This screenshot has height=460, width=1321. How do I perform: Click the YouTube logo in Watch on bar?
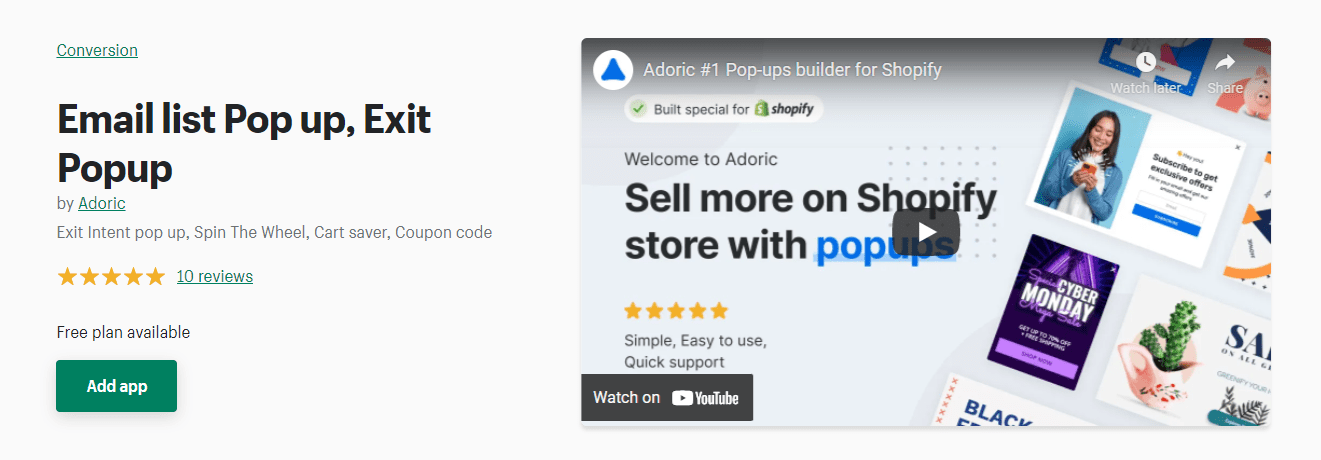coord(705,398)
